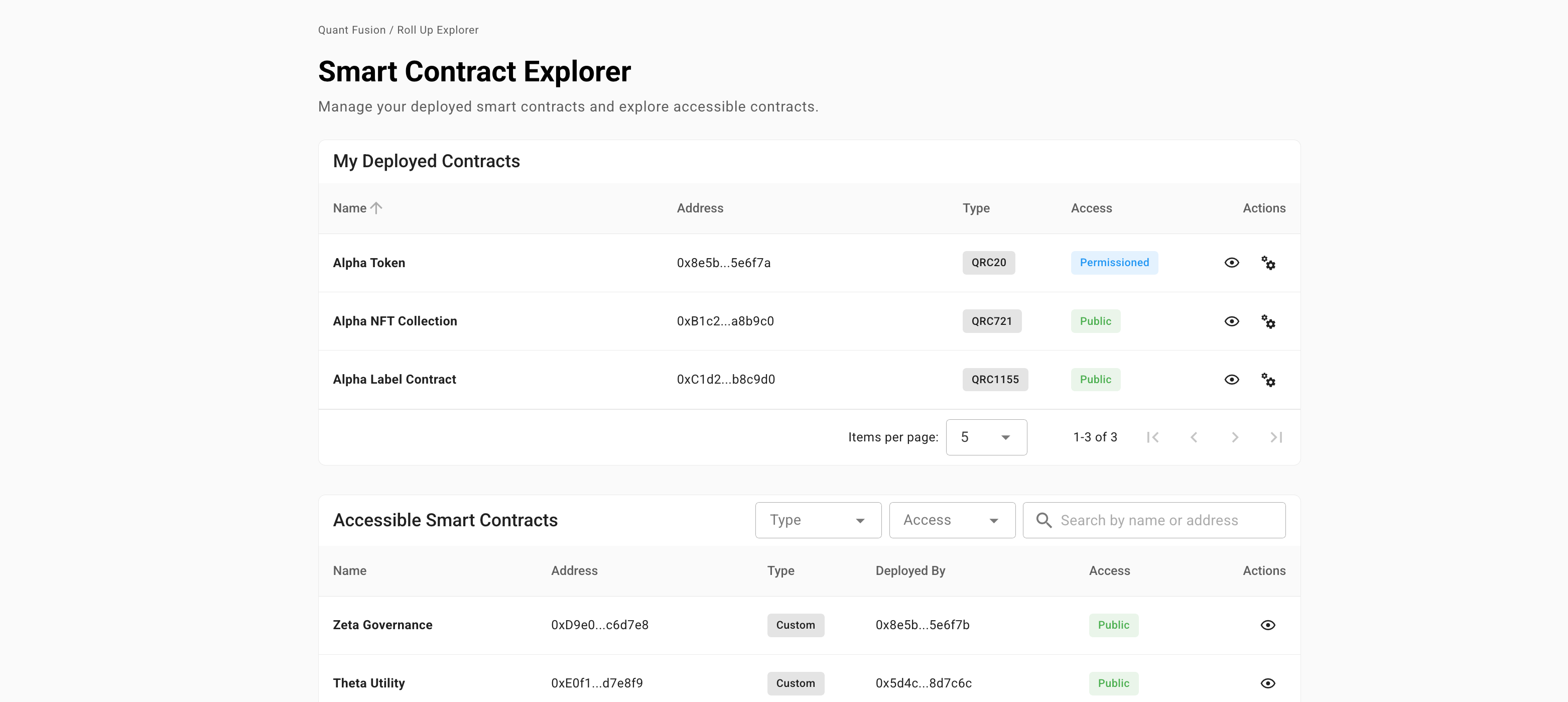Click the 1-3 of 3 pagination label
The image size is (1568, 702).
[x=1095, y=437]
